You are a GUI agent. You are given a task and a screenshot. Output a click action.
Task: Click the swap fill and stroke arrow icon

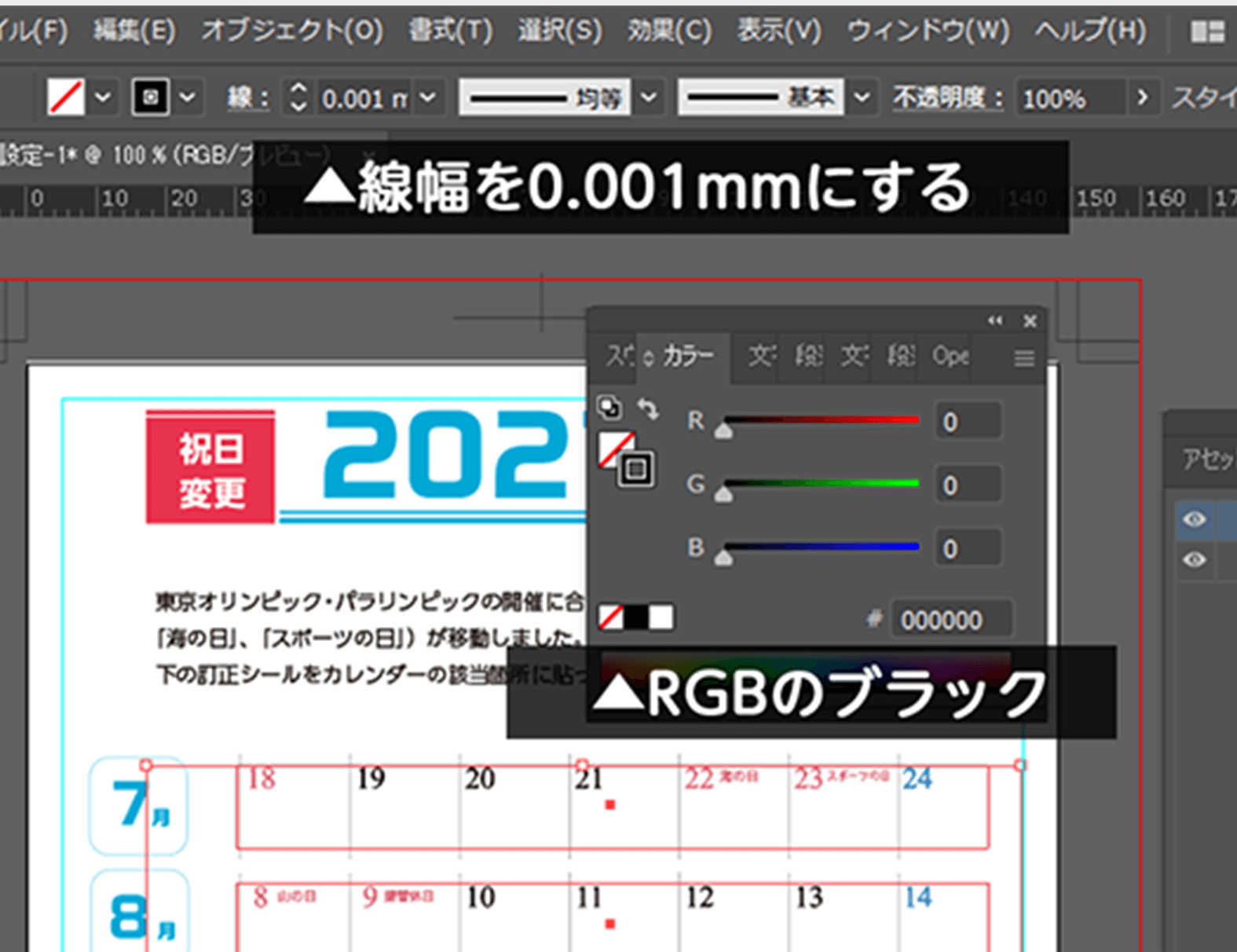[x=648, y=408]
